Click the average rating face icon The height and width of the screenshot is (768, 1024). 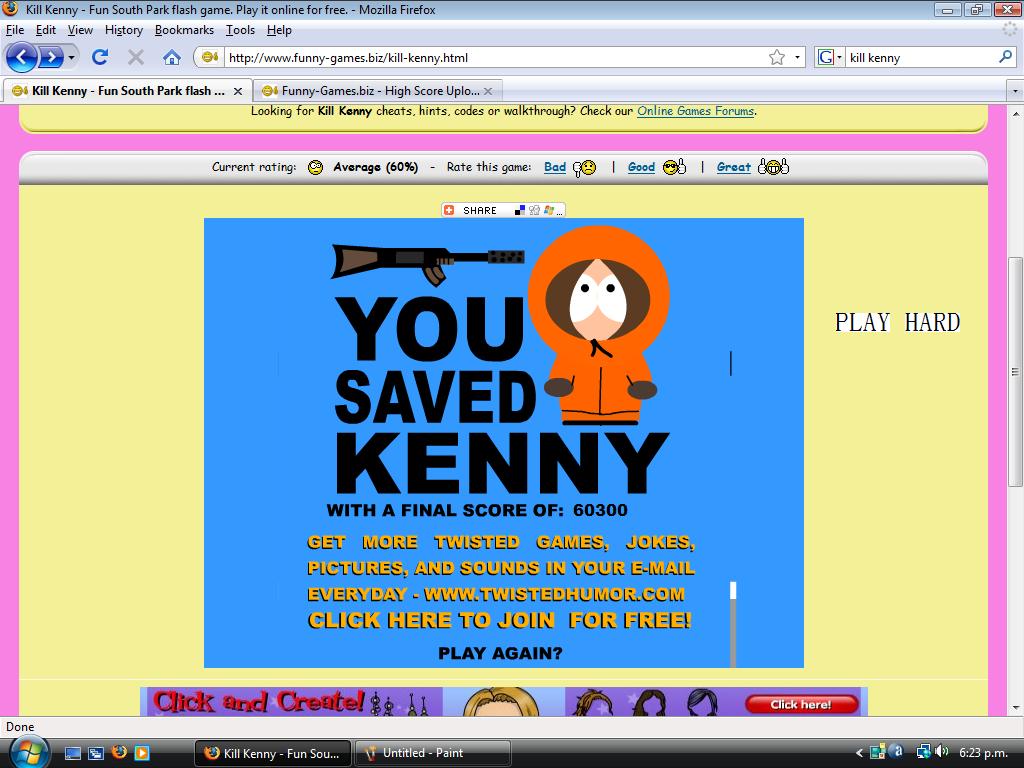click(x=315, y=168)
